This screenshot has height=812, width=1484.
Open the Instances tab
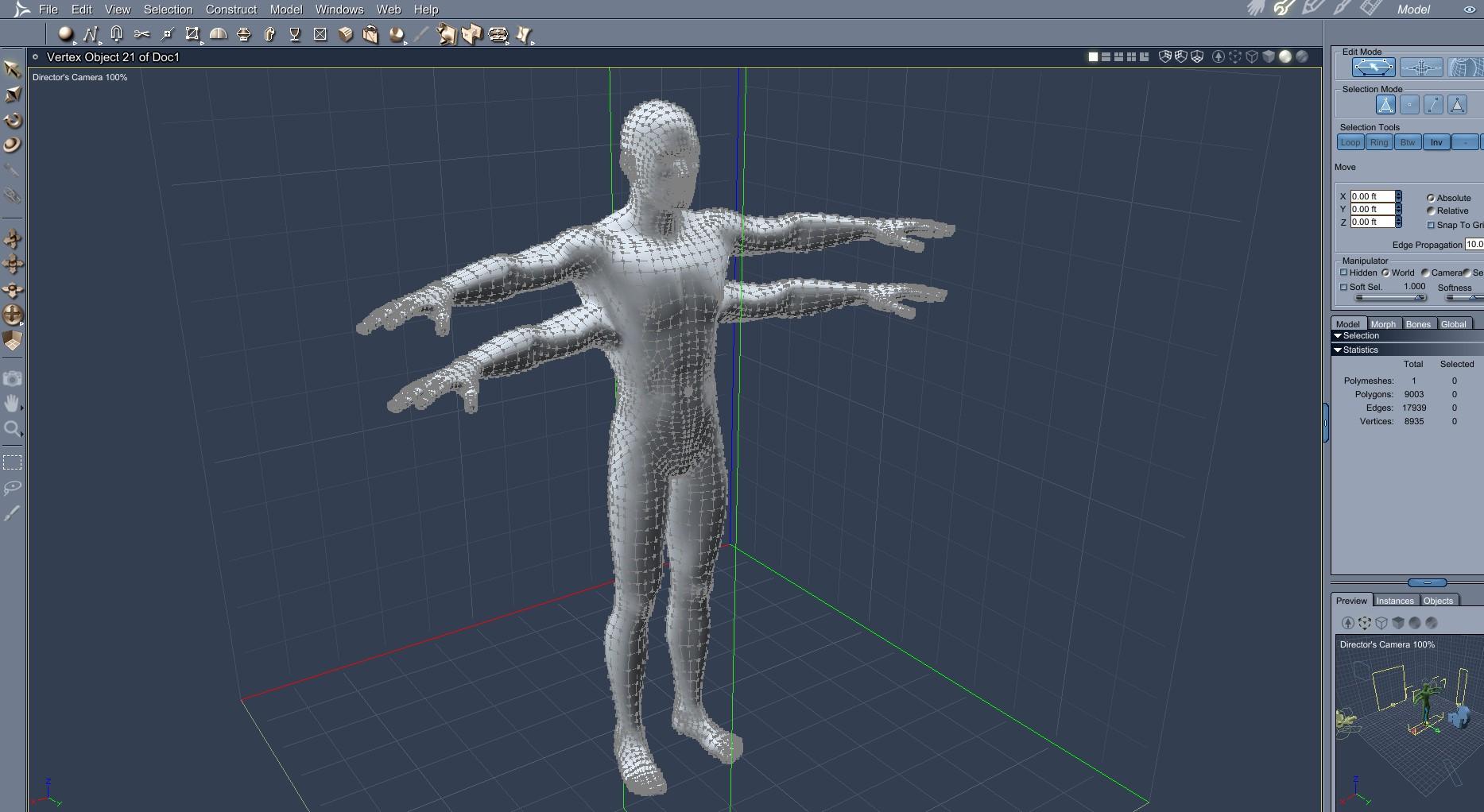[1395, 601]
